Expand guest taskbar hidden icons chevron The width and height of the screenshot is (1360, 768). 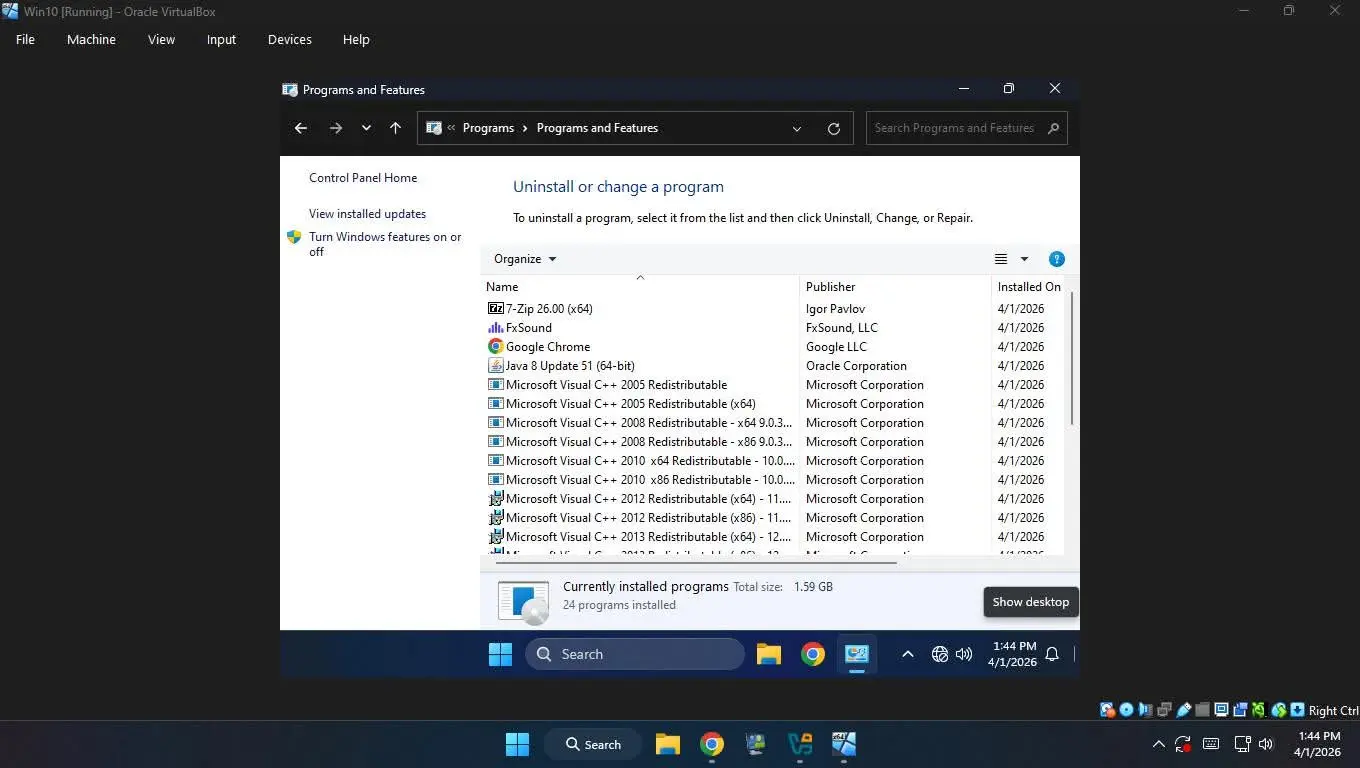(x=907, y=654)
